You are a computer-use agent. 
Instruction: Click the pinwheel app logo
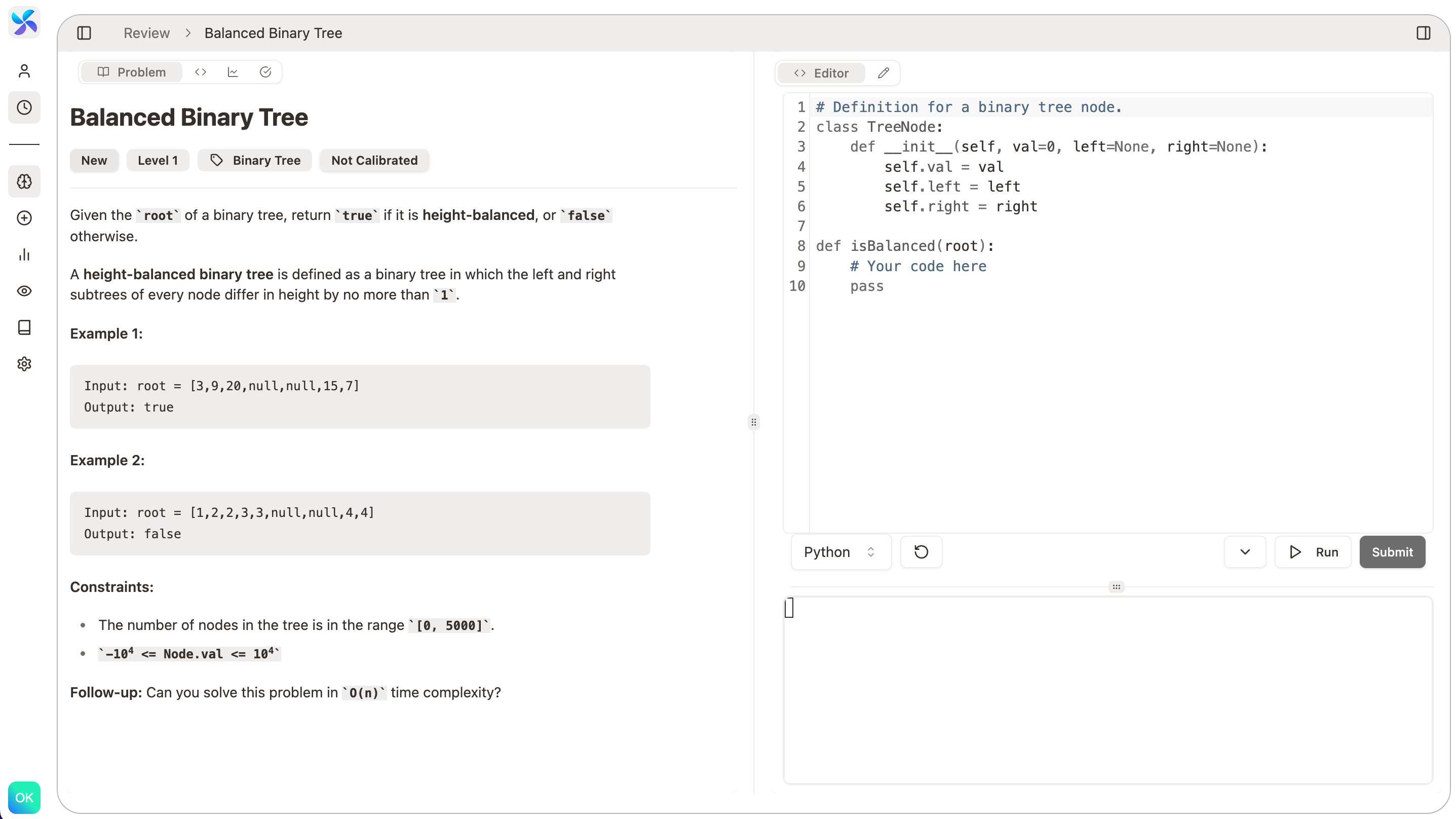click(24, 22)
